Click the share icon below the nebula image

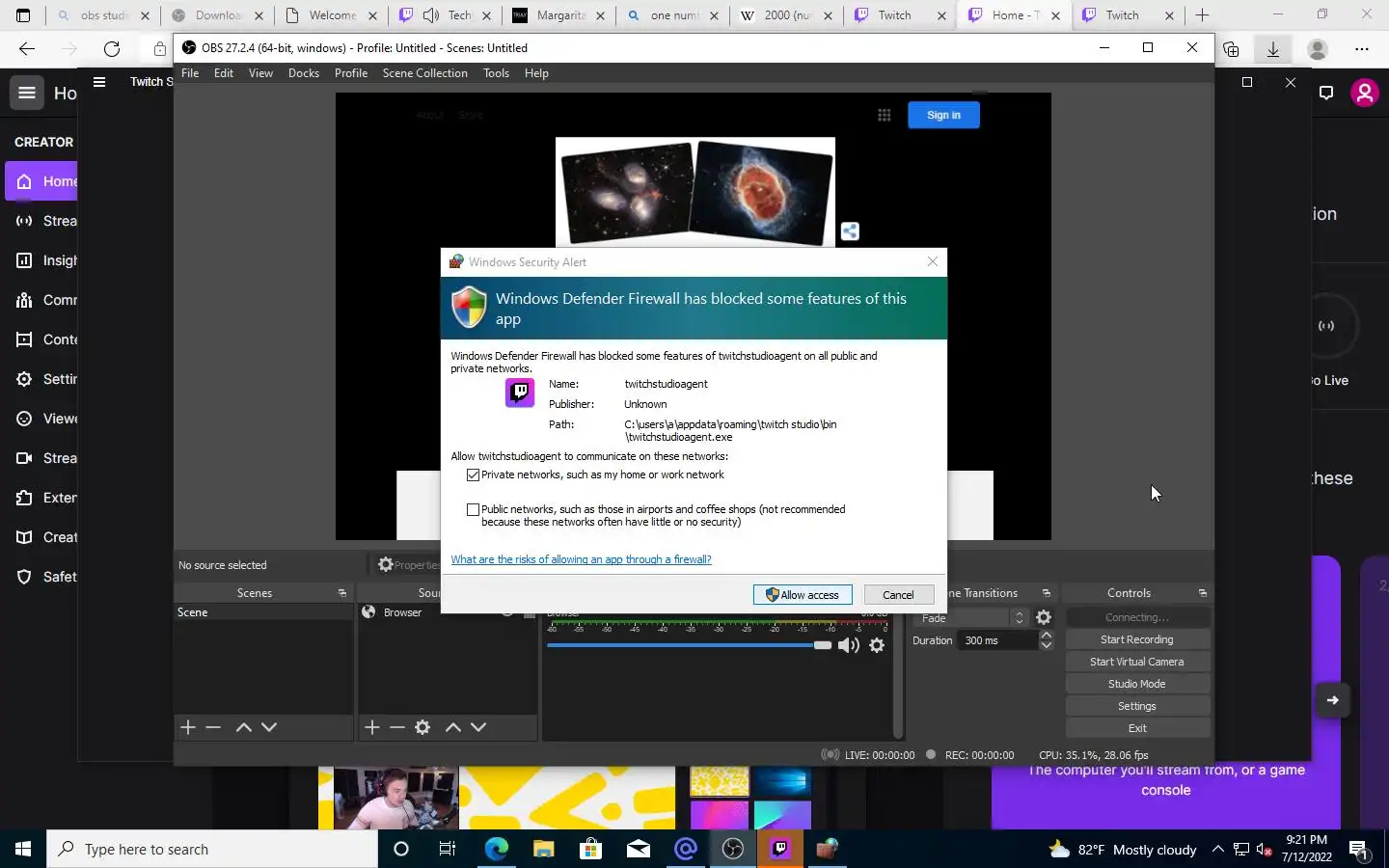coord(850,231)
